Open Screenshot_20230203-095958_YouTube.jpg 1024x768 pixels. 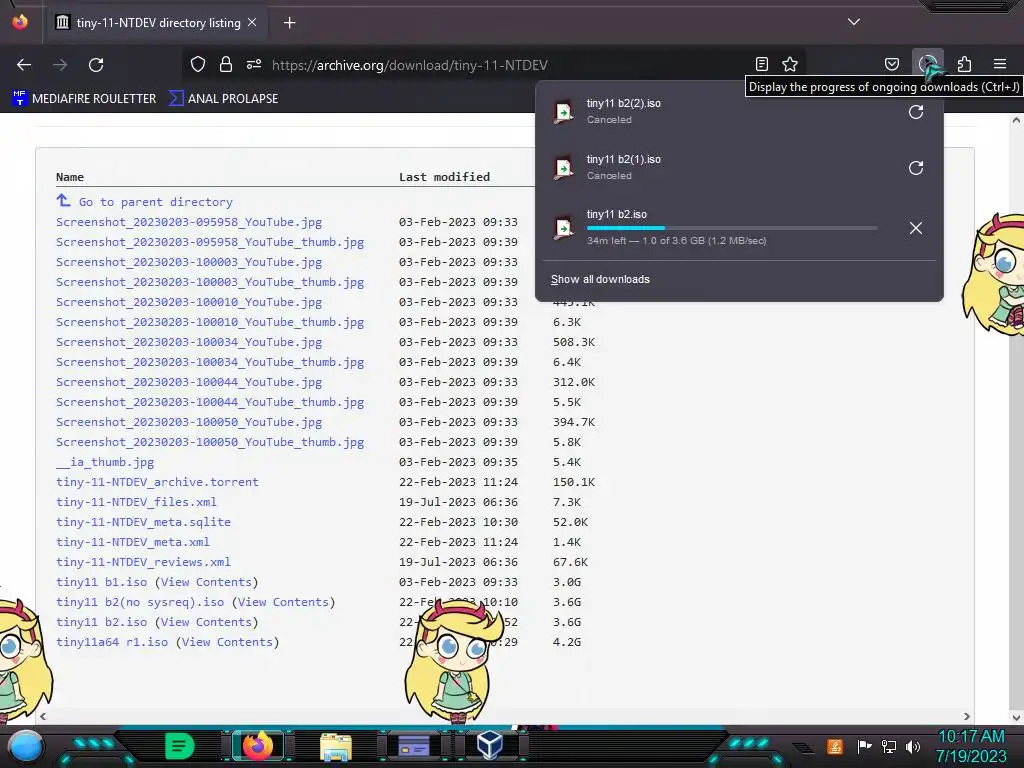tap(189, 222)
